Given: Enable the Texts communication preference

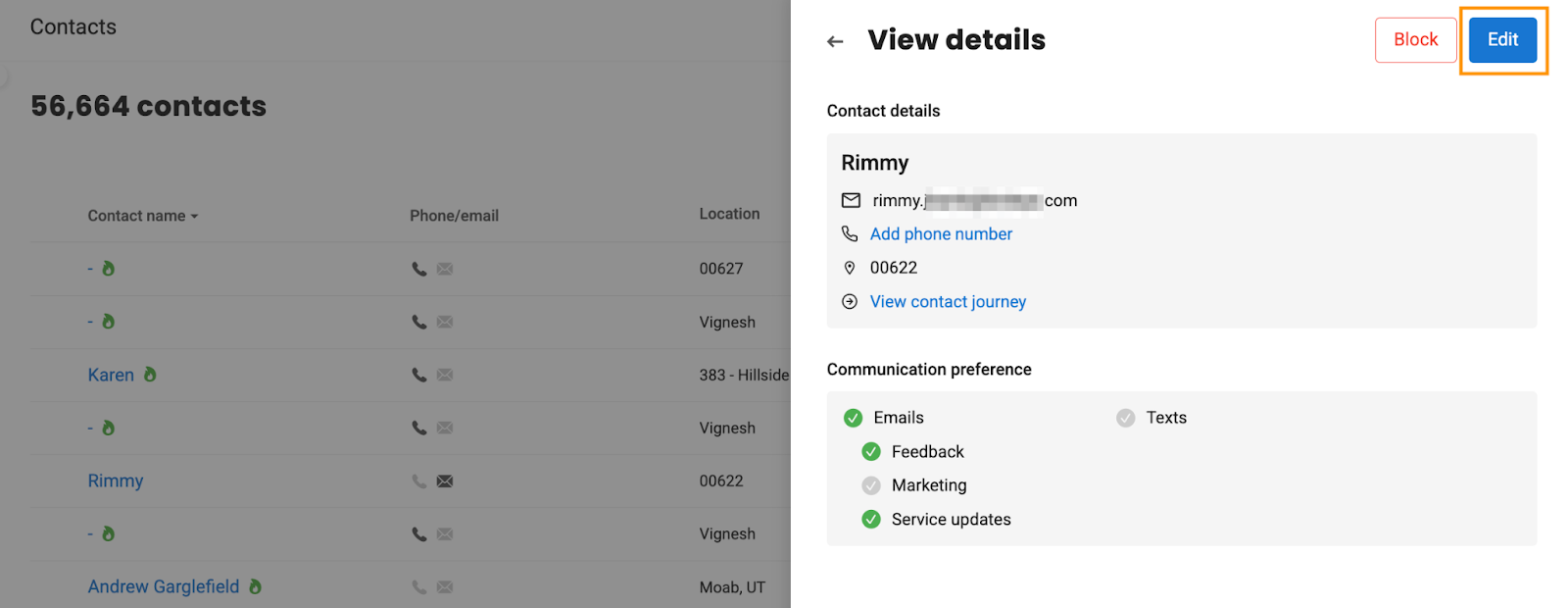Looking at the screenshot, I should coord(1125,418).
